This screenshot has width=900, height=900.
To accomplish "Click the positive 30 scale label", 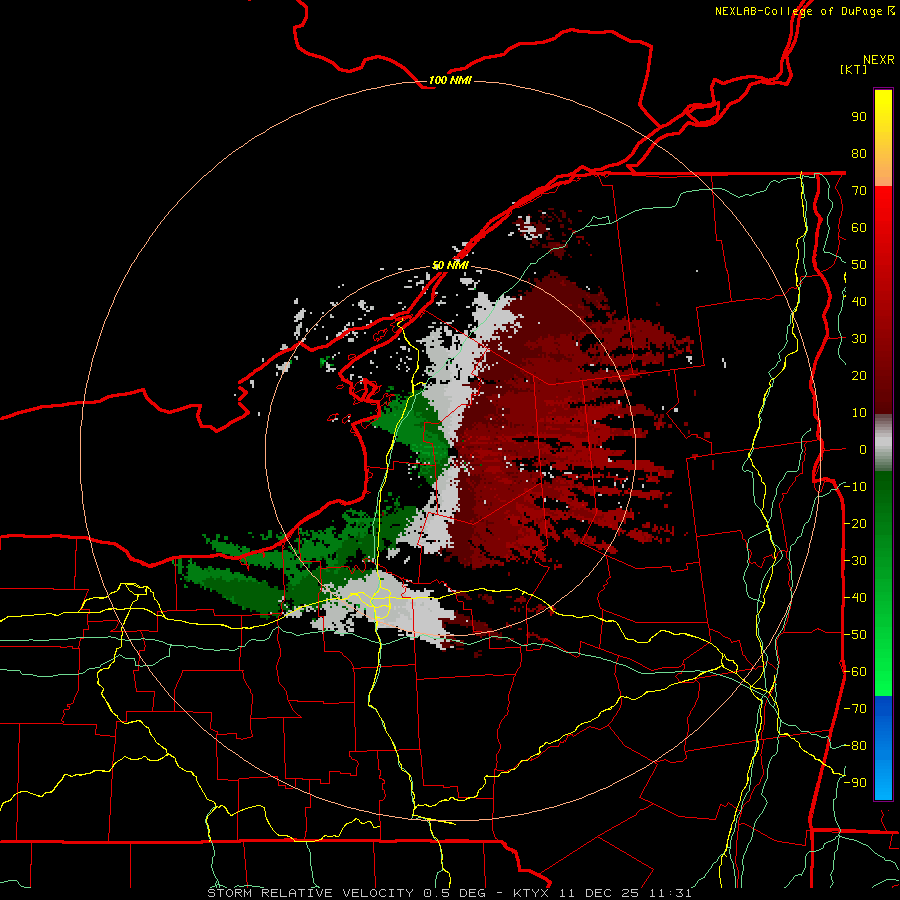I will click(859, 339).
